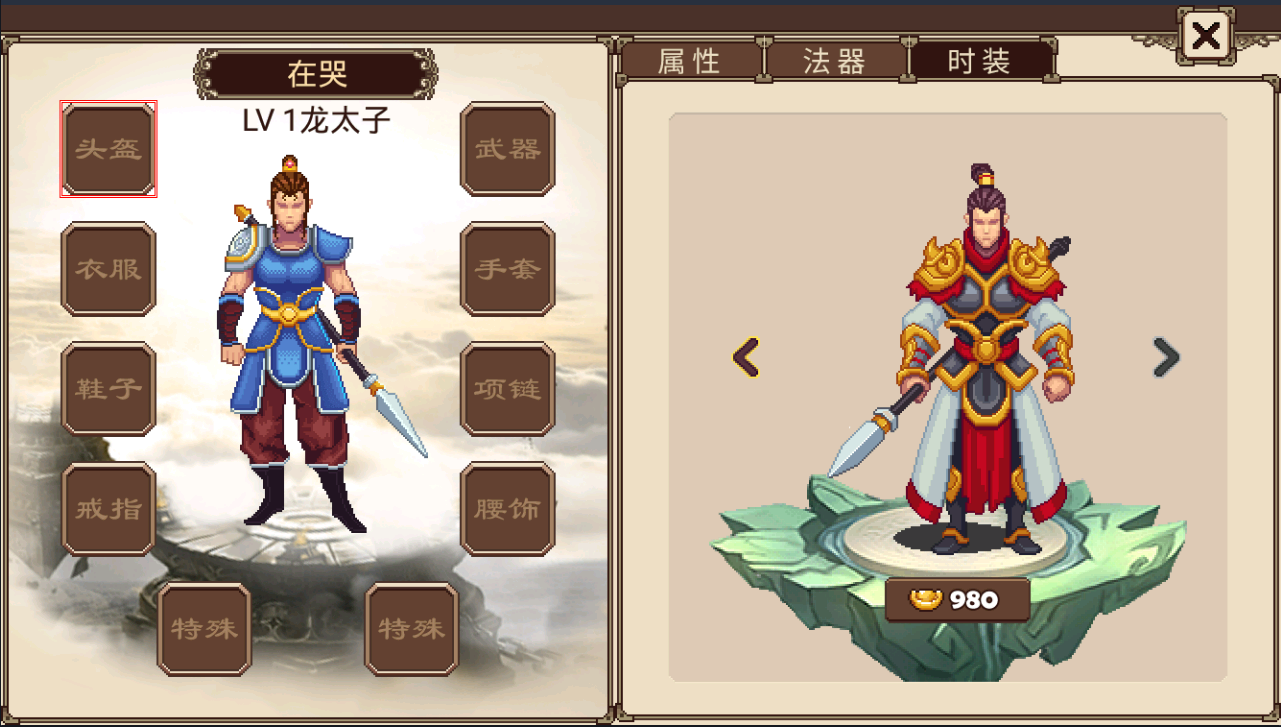Open the 戒指 ring equipment slot

coord(108,509)
